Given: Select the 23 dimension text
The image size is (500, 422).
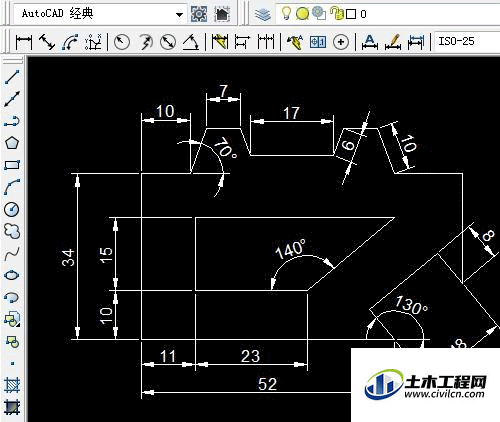Looking at the screenshot, I should coord(250,356).
